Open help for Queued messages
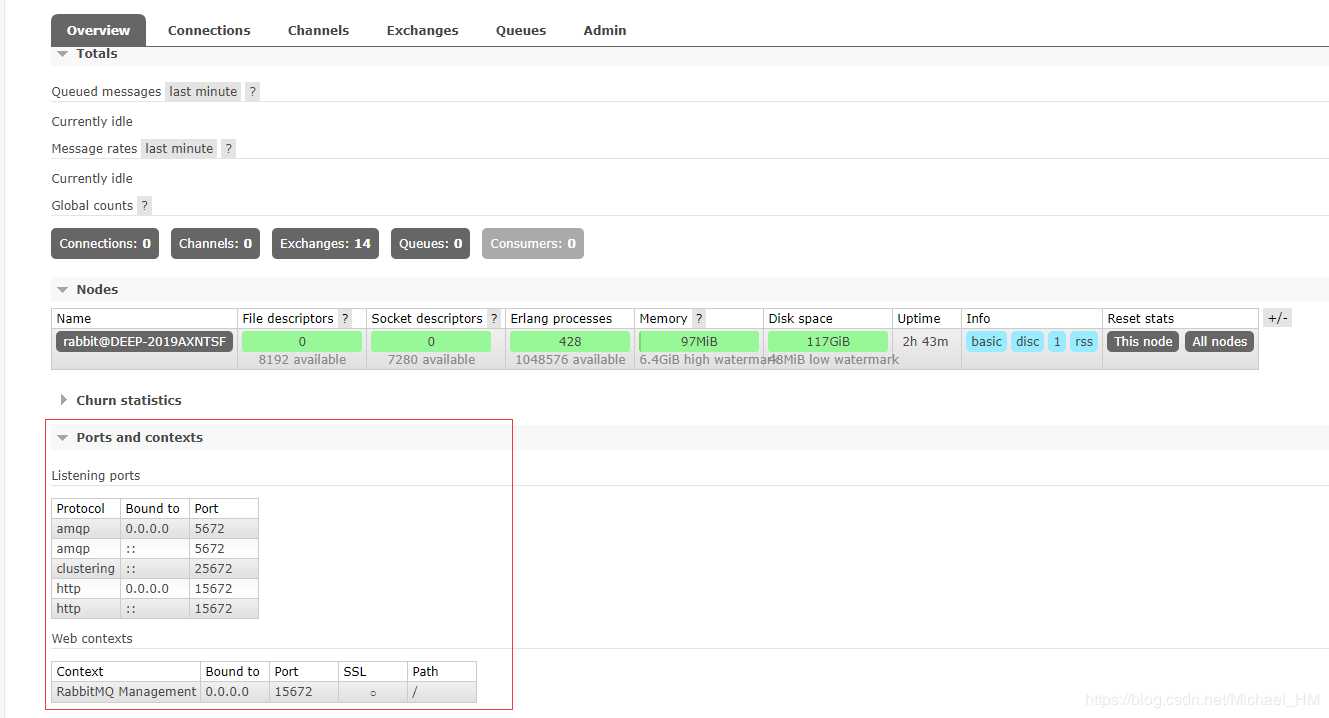The width and height of the screenshot is (1329, 718). coord(252,91)
